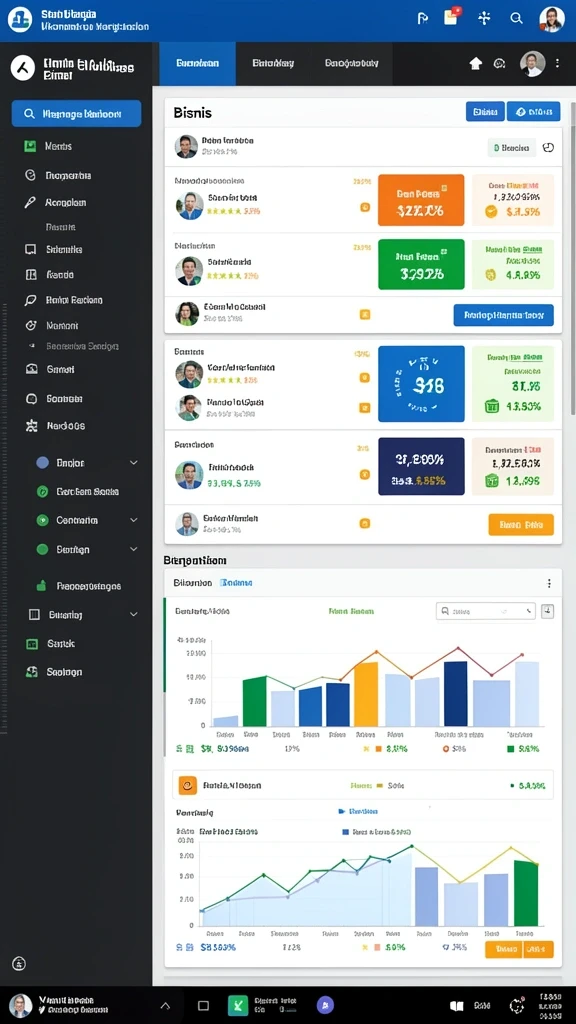Open the search dropdown field above the bar chart

(485, 611)
